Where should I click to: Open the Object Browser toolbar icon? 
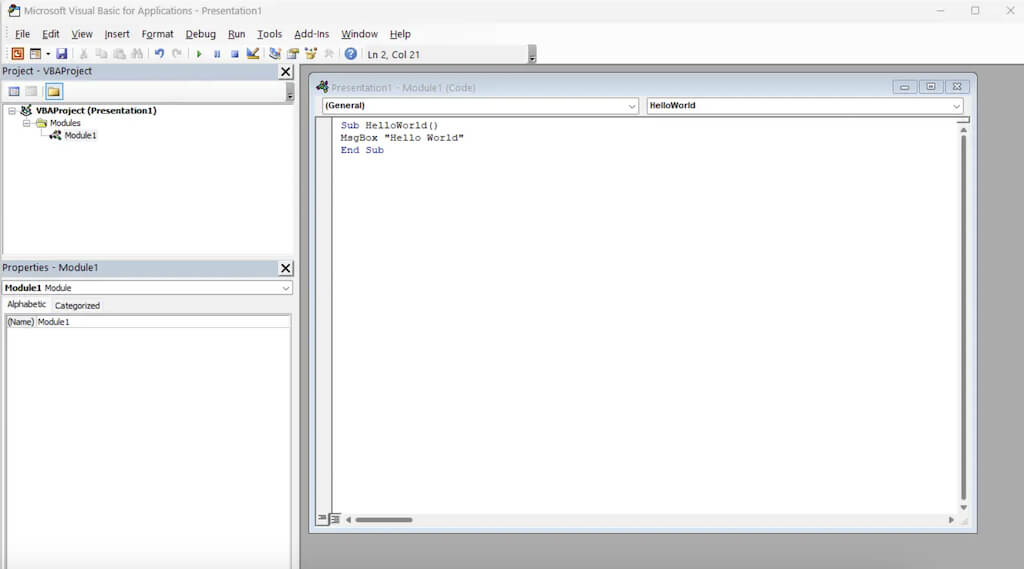tap(310, 54)
